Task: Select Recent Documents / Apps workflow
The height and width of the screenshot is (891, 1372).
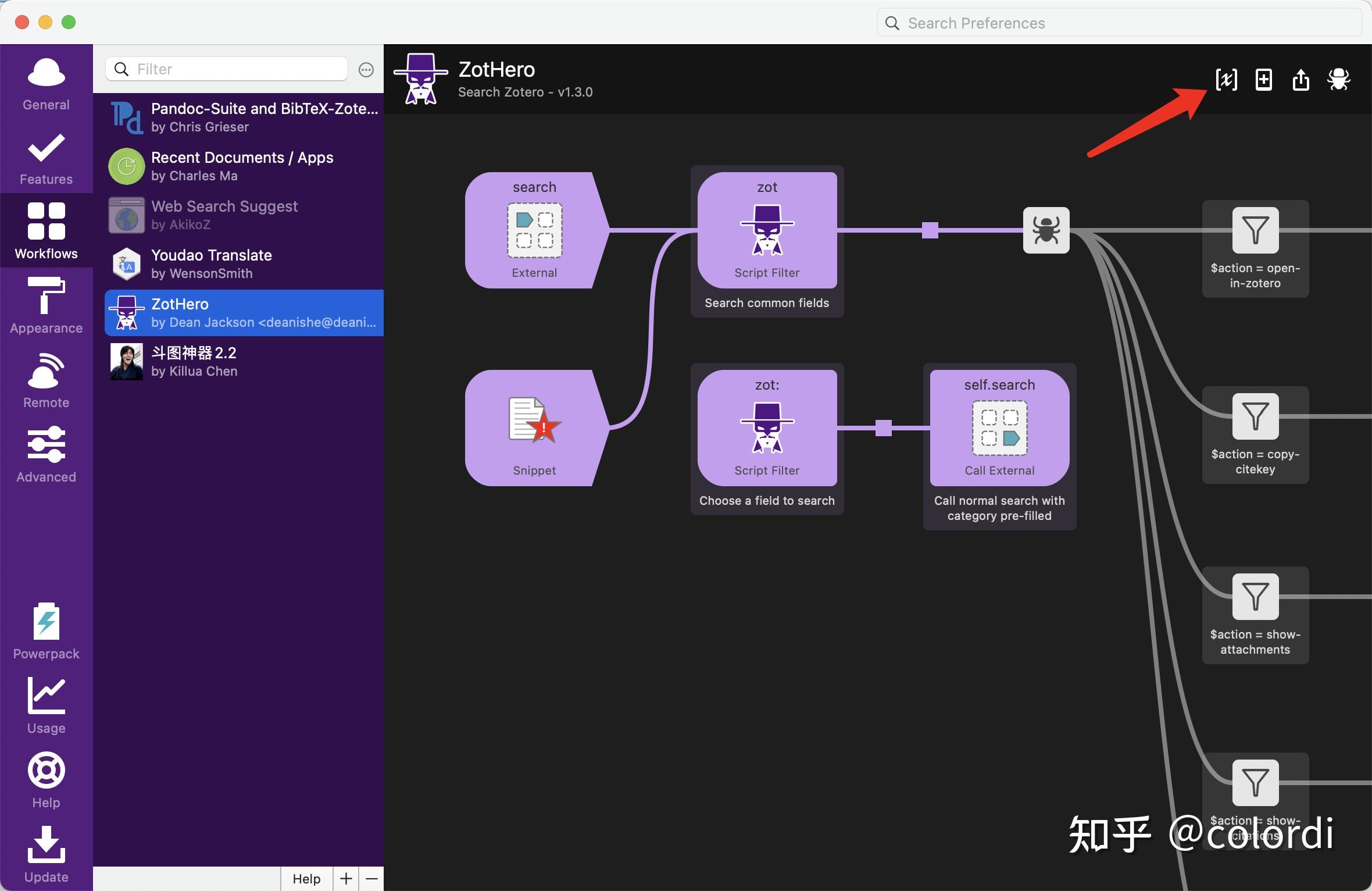Action: pos(244,166)
